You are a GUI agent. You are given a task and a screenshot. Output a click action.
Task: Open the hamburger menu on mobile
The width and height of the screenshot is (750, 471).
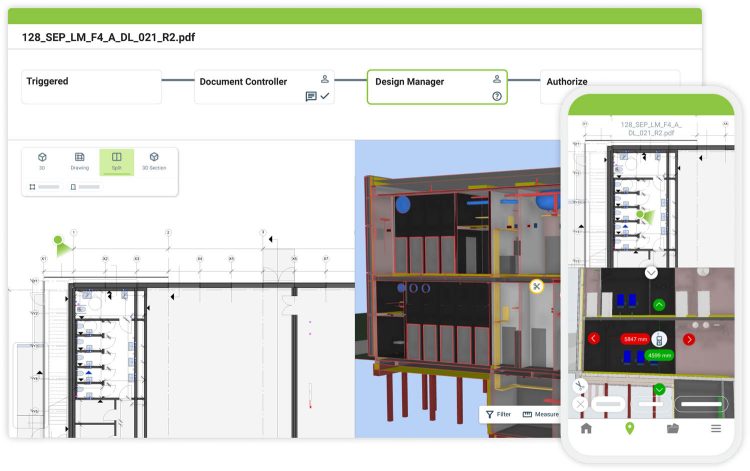[x=716, y=428]
